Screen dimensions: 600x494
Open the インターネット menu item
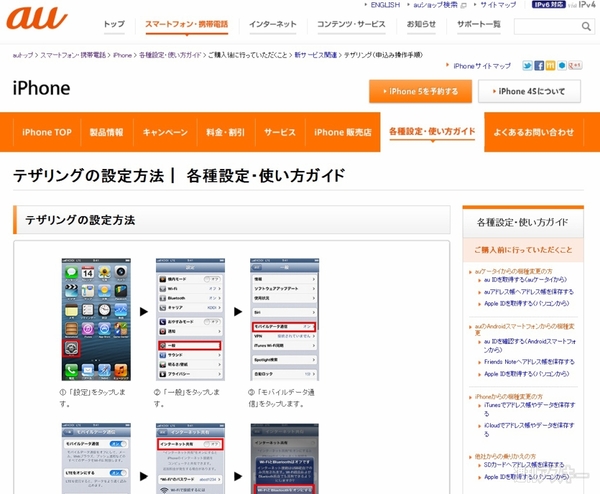(272, 24)
